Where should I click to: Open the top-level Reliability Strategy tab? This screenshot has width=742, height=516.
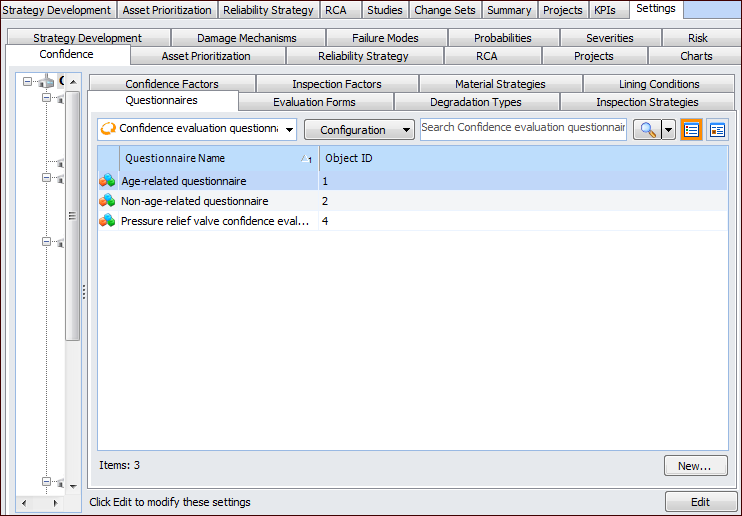pos(268,10)
